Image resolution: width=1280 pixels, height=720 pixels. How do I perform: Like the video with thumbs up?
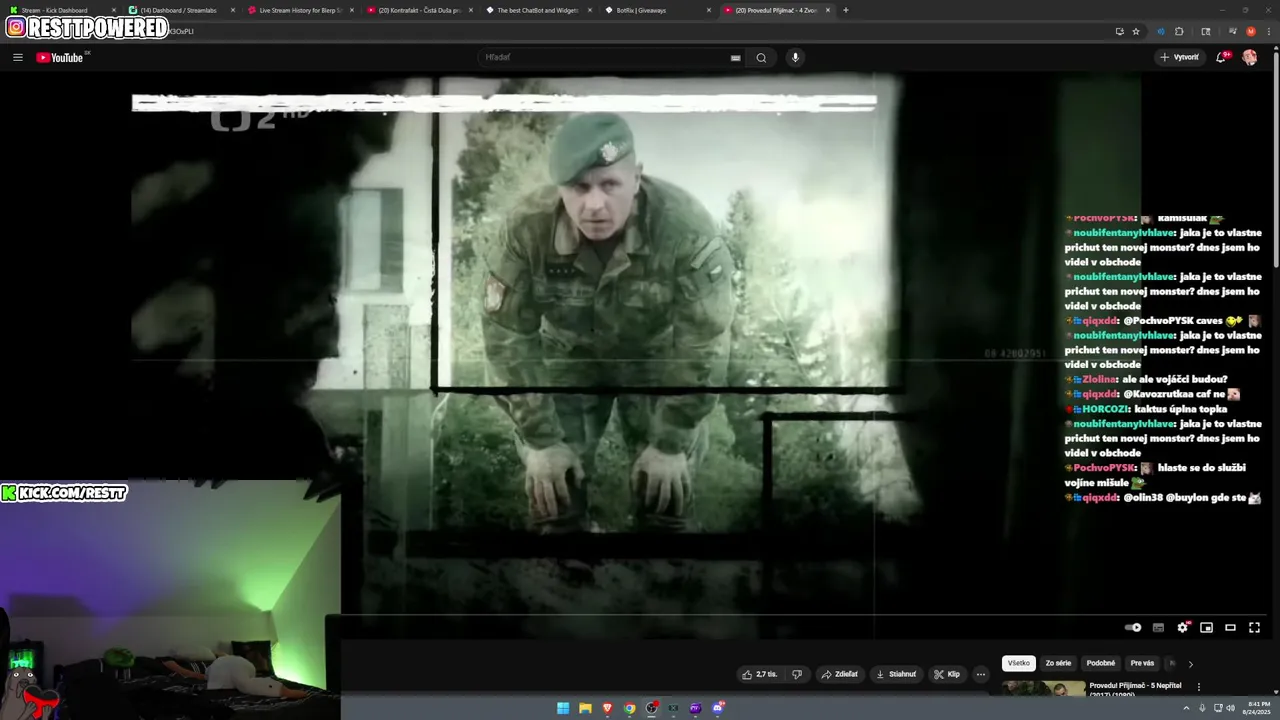(759, 674)
